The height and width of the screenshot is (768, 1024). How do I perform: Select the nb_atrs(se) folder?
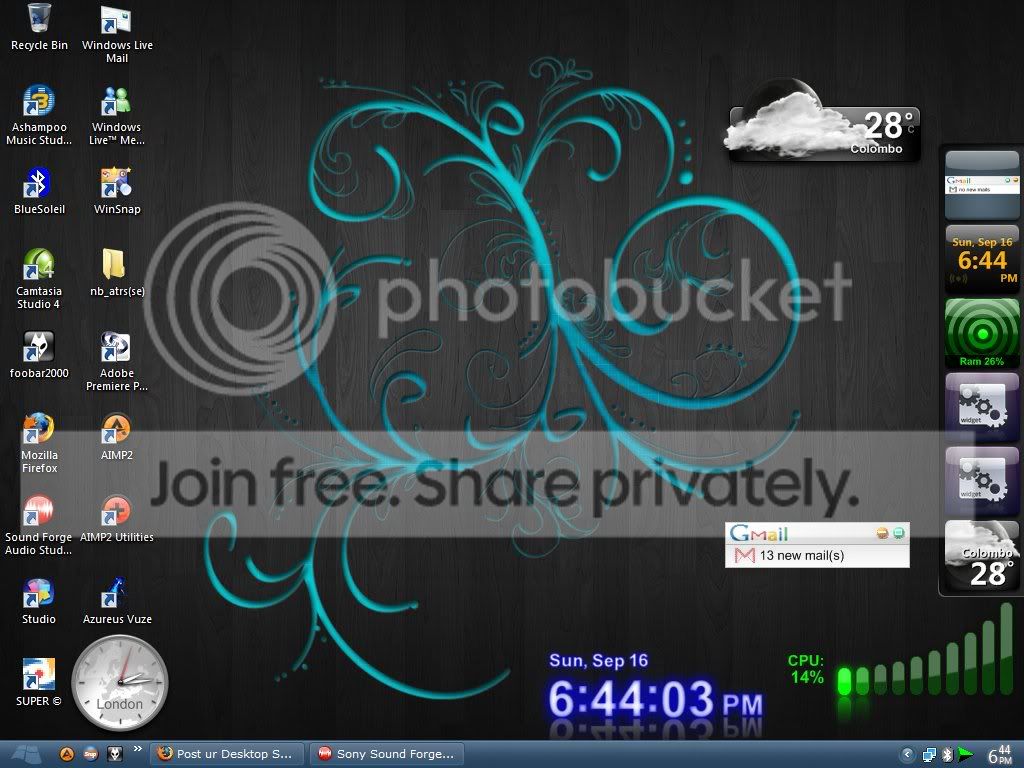click(117, 273)
